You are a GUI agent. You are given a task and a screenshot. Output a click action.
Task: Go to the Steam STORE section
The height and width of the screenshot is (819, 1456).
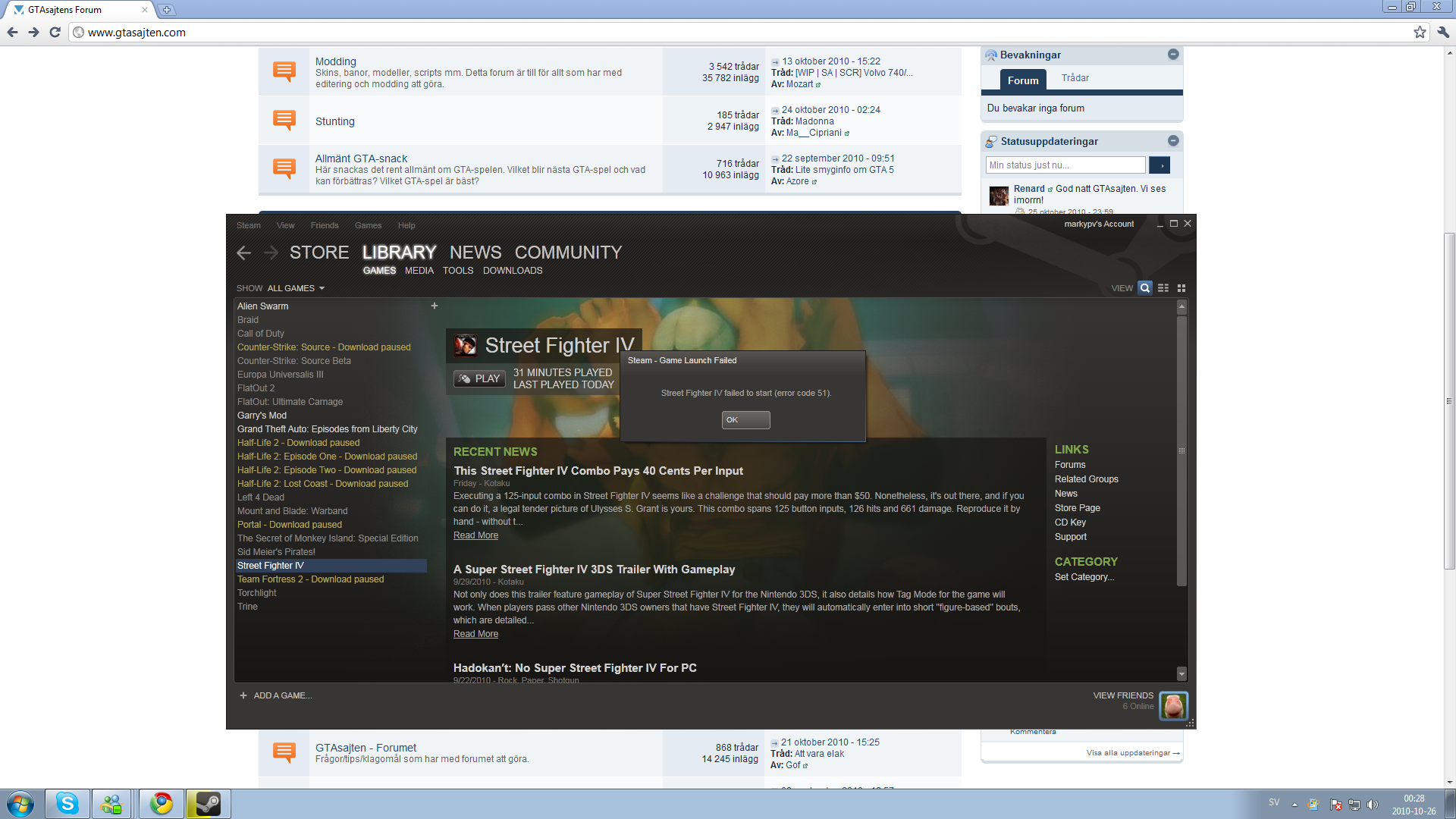tap(319, 253)
